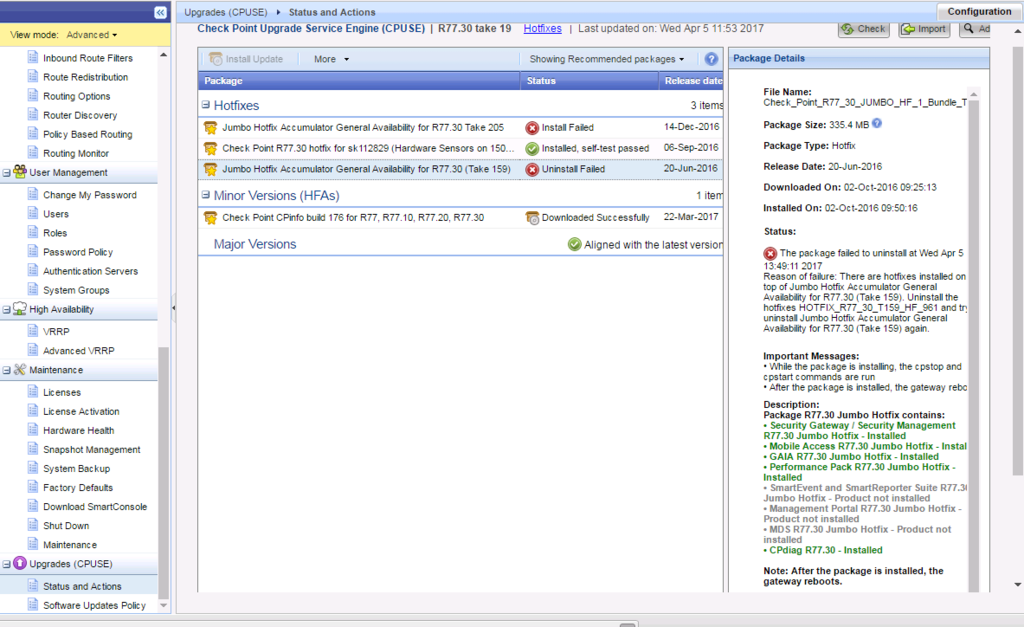This screenshot has height=627, width=1024.
Task: Open Router Discovery page
Action: coord(80,115)
